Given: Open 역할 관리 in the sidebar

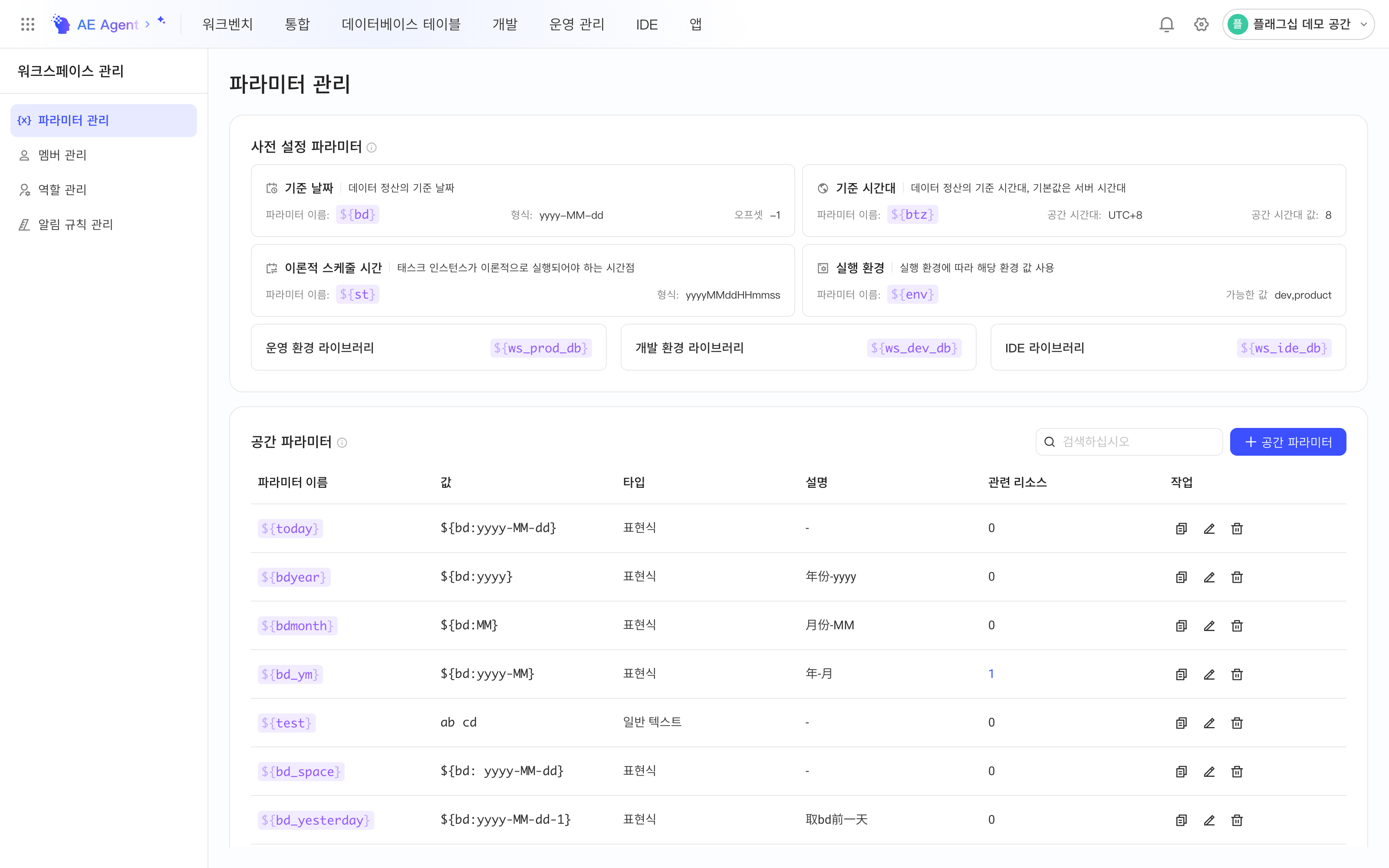Looking at the screenshot, I should 103,190.
